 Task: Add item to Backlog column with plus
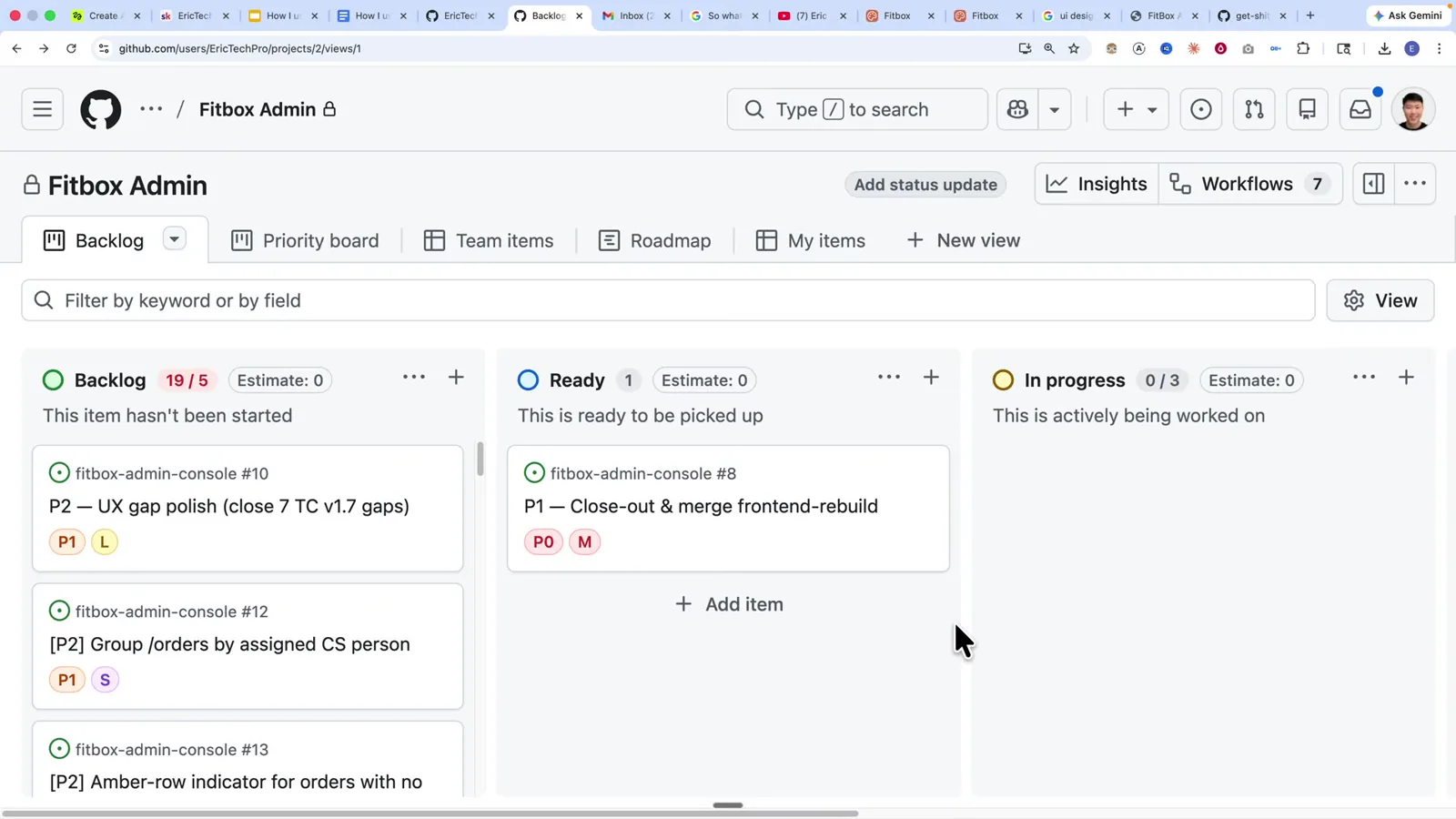point(456,378)
